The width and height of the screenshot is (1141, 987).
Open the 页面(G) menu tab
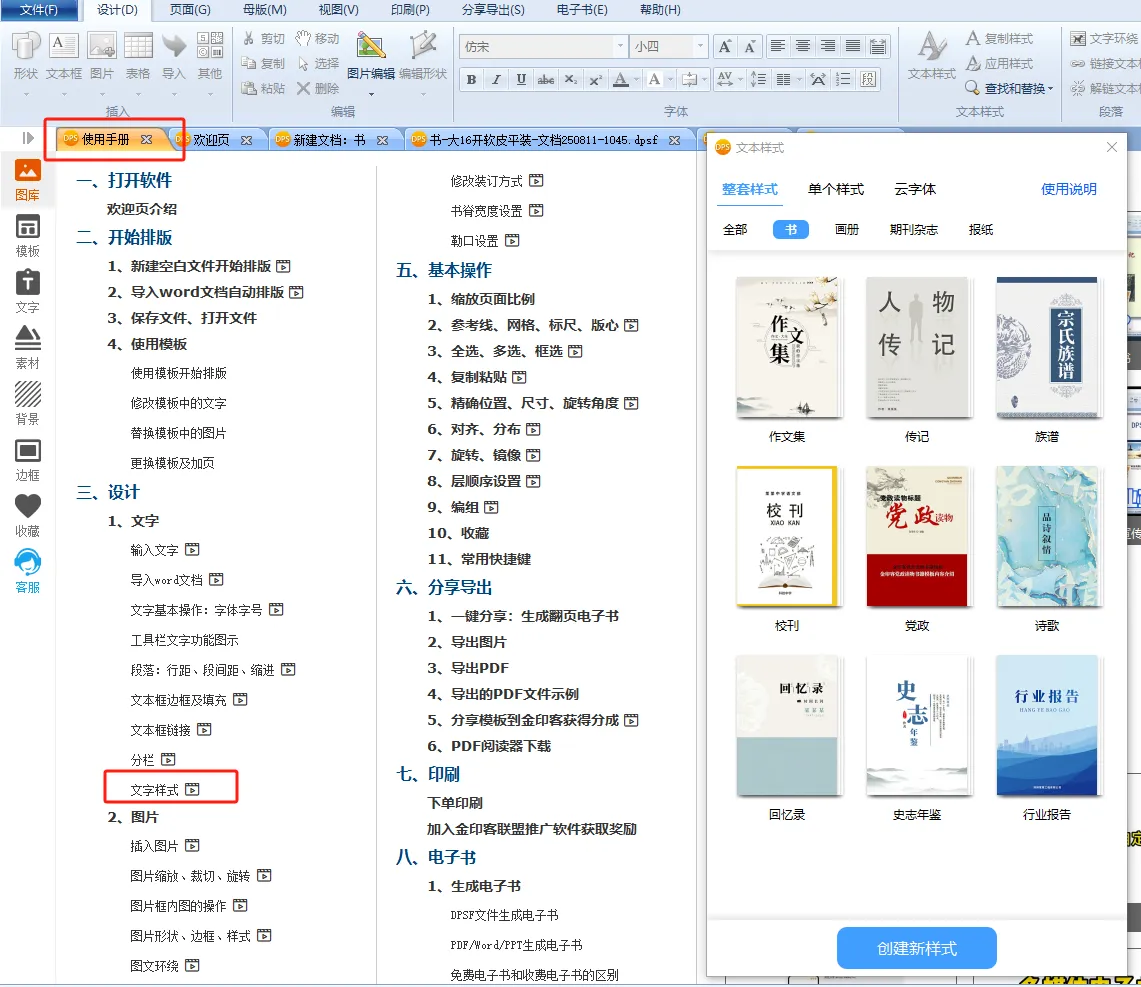point(190,10)
